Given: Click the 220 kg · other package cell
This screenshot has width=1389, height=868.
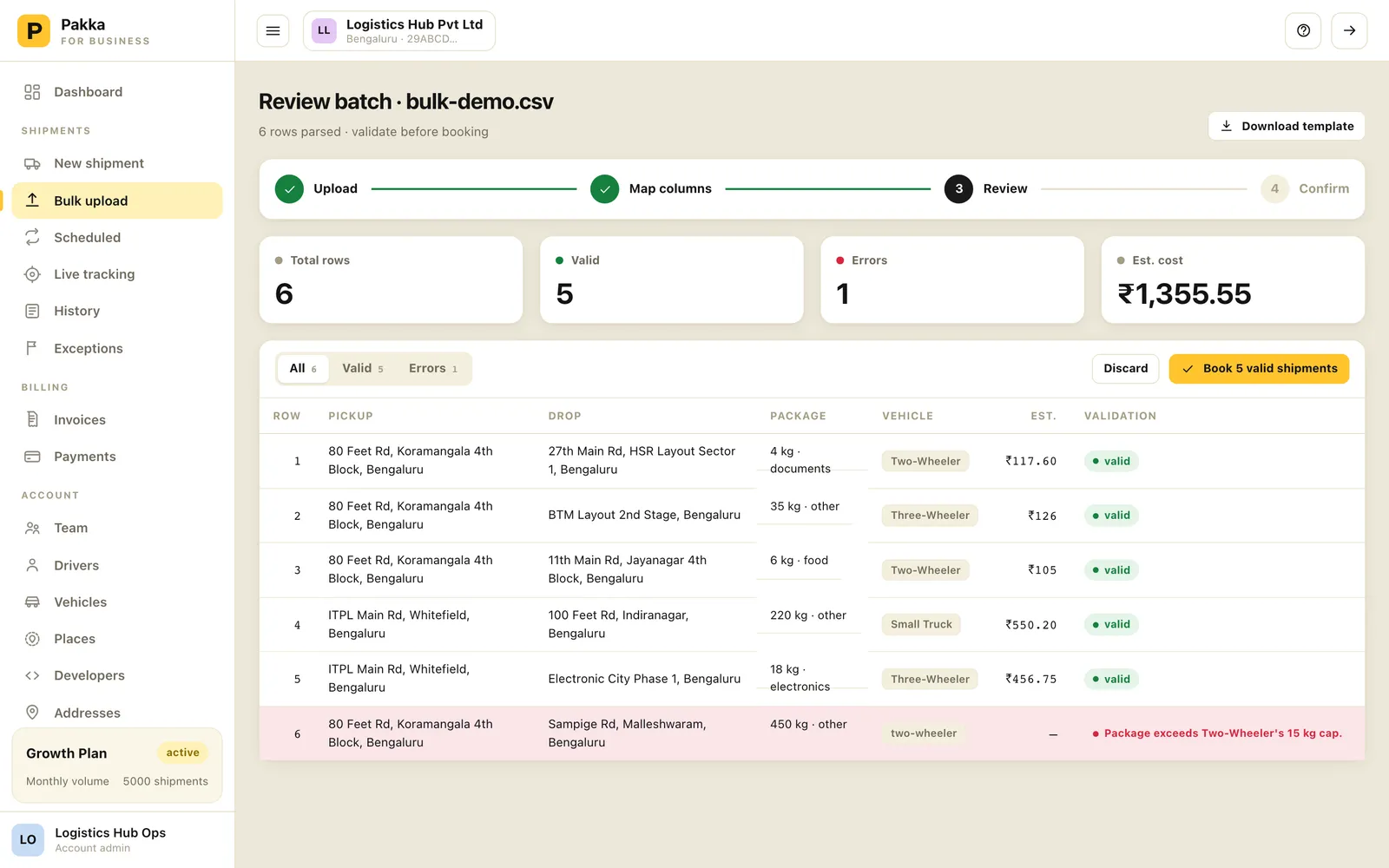Looking at the screenshot, I should click(808, 615).
